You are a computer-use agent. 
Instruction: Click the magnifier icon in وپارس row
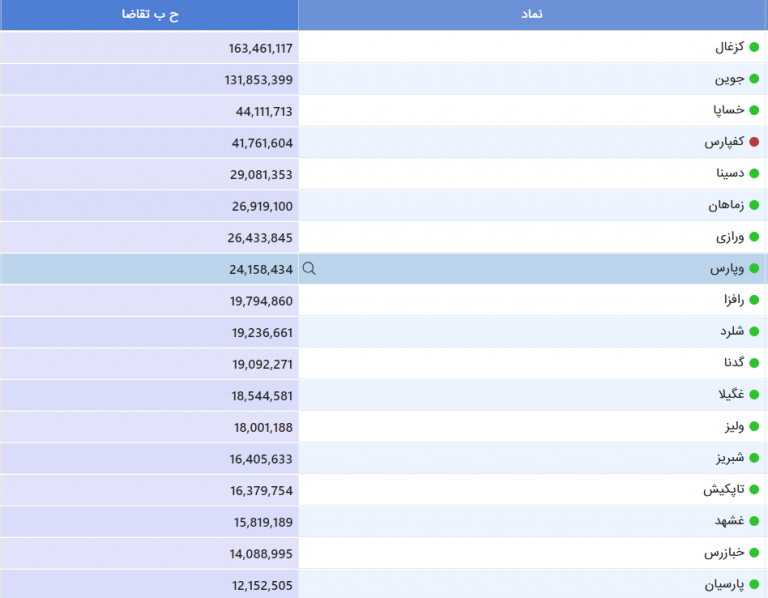point(309,268)
